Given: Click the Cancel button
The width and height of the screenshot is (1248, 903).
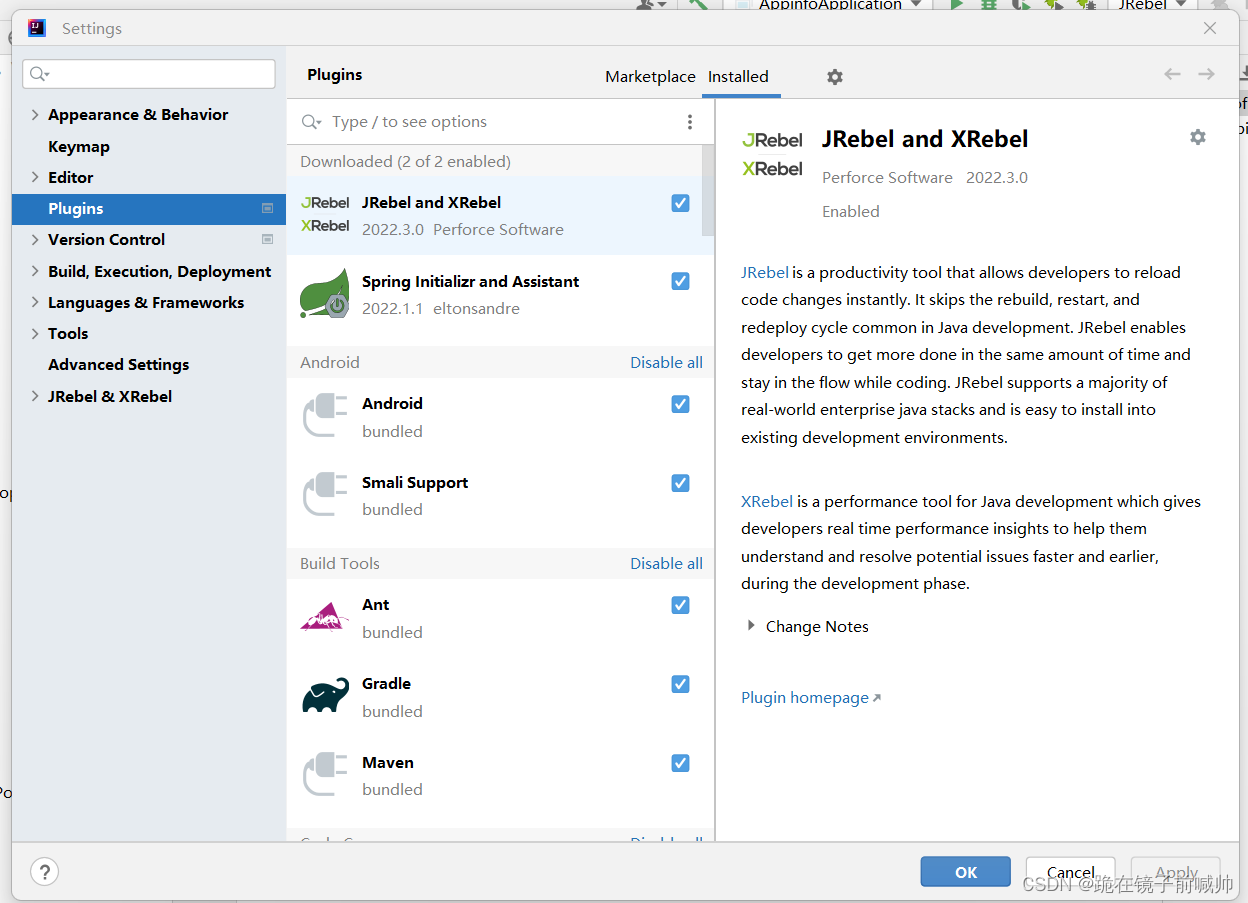Looking at the screenshot, I should 1071,872.
